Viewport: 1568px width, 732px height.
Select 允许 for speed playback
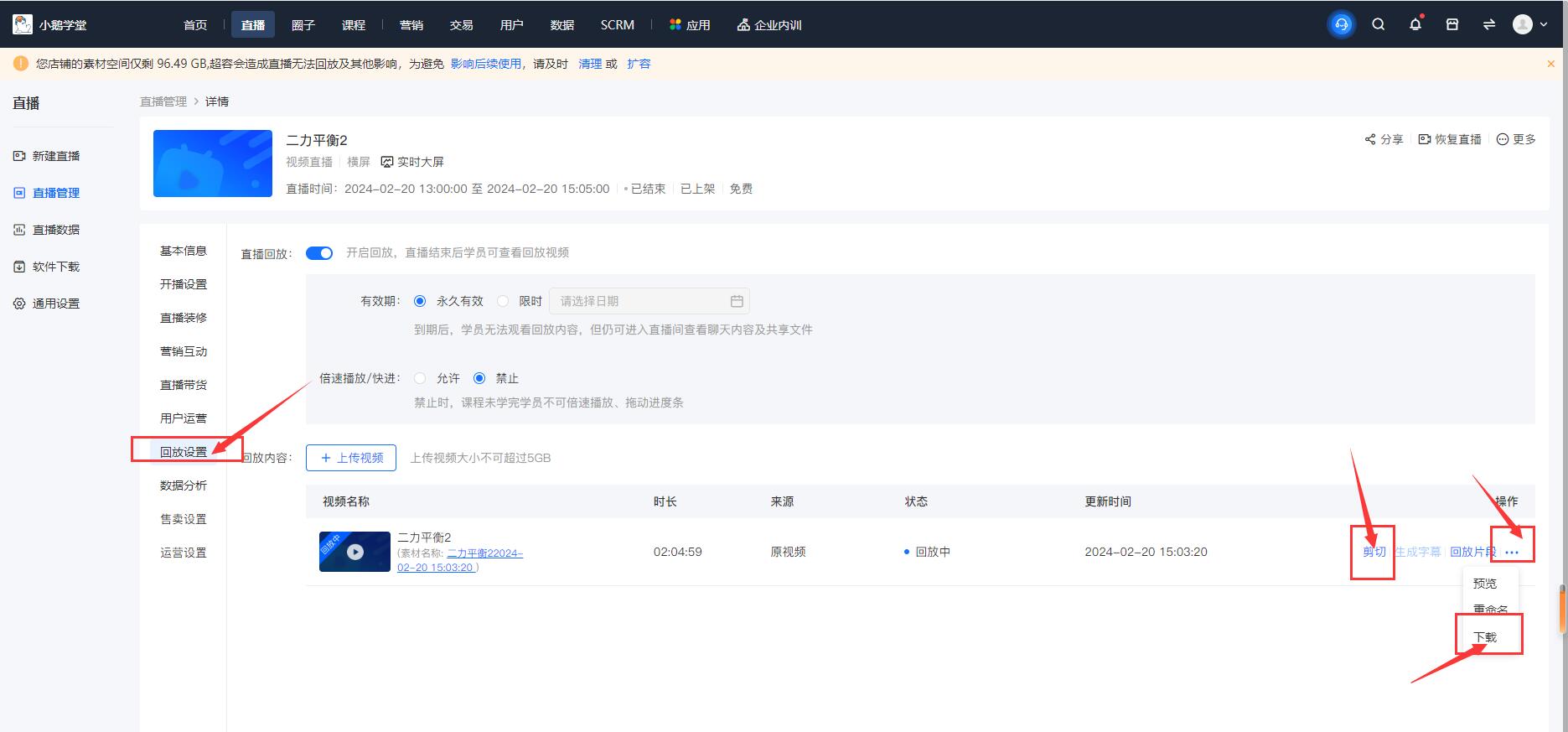(x=420, y=378)
